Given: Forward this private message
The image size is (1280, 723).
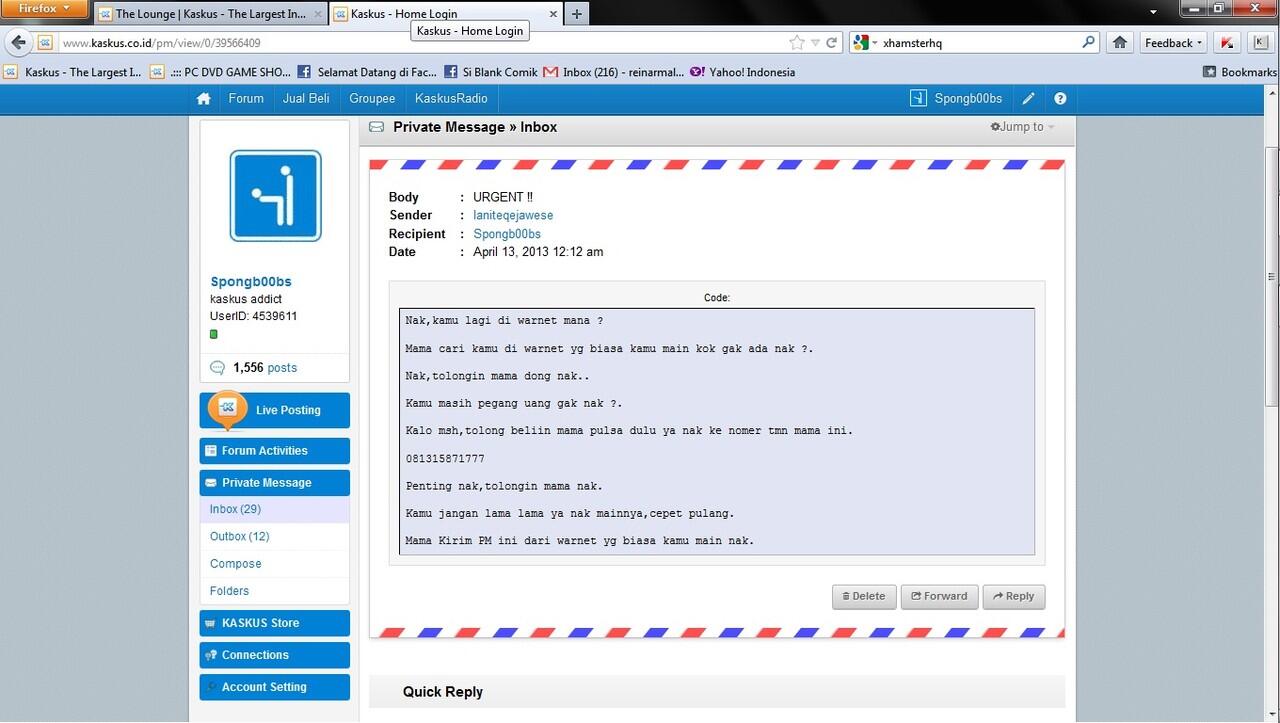Looking at the screenshot, I should tap(940, 597).
